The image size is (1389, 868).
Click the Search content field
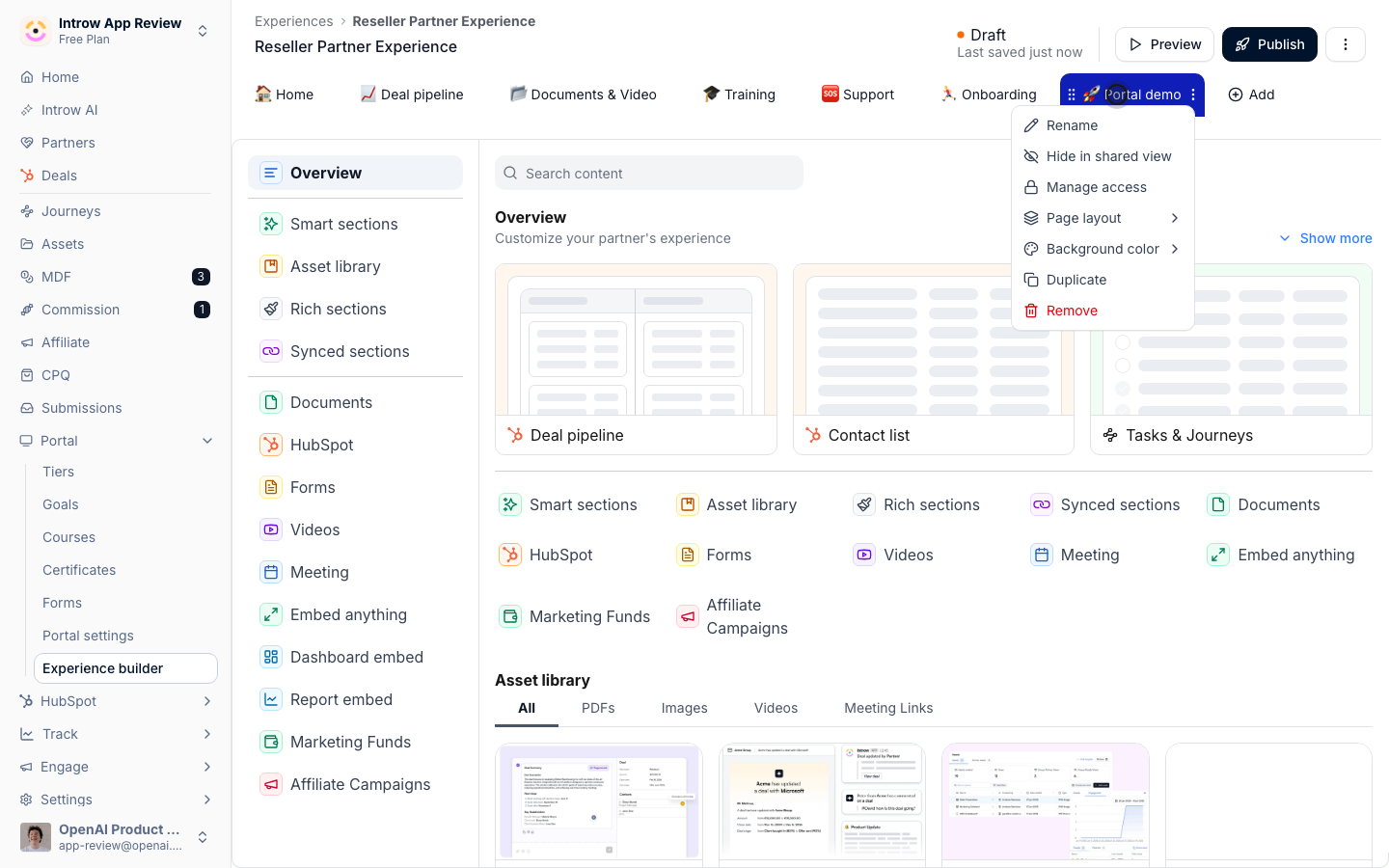pos(649,174)
